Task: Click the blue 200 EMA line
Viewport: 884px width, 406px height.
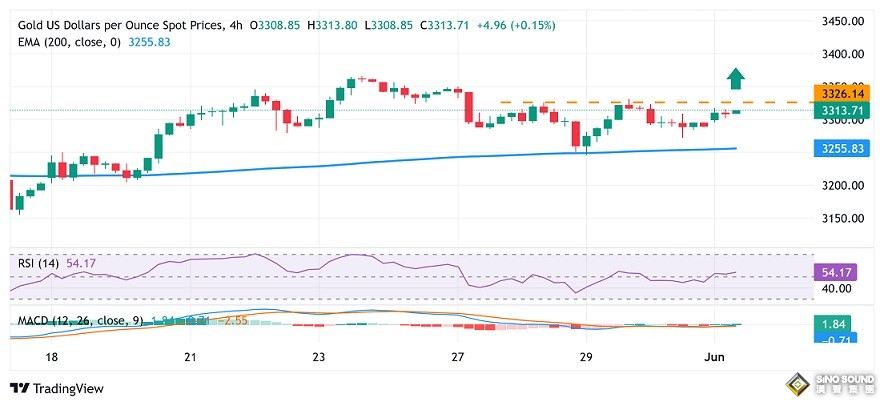Action: [372, 162]
